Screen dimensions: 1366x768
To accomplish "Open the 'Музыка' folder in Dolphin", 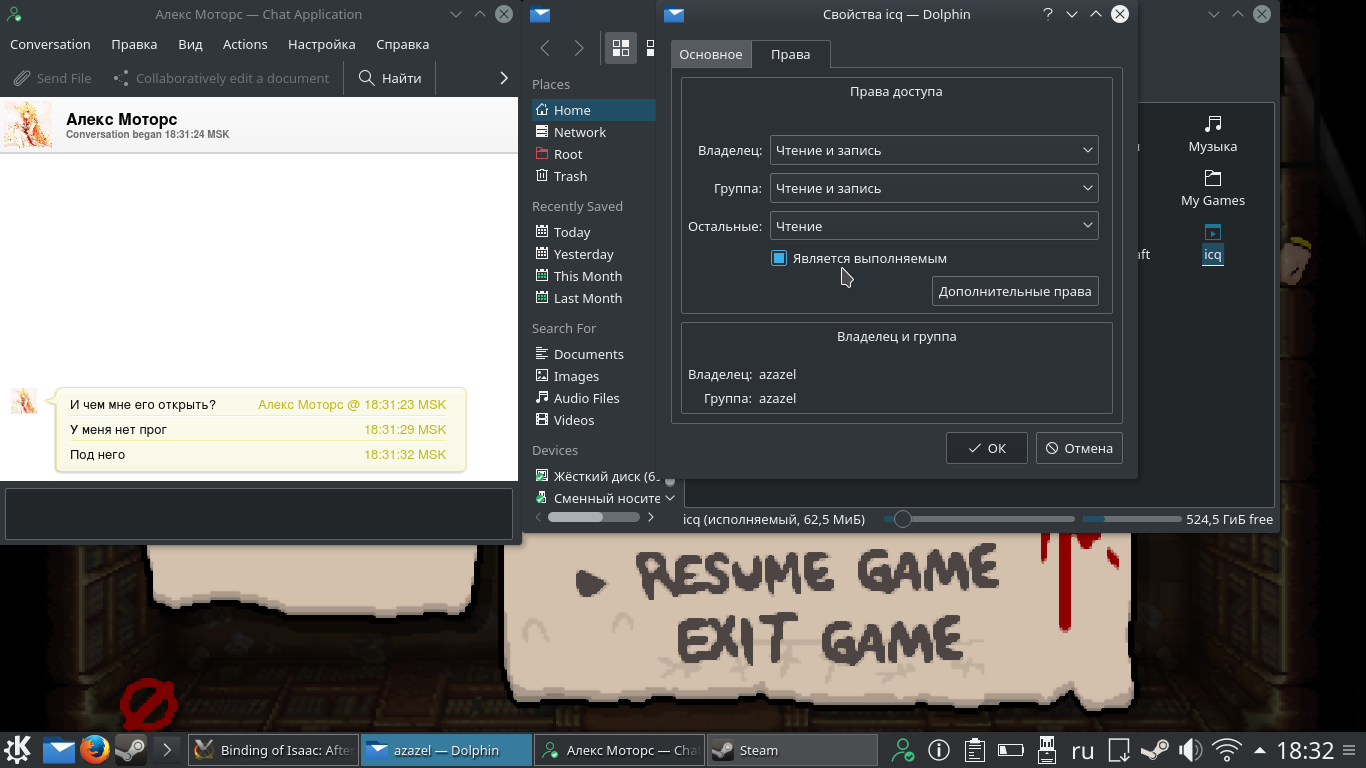I will click(x=1213, y=134).
